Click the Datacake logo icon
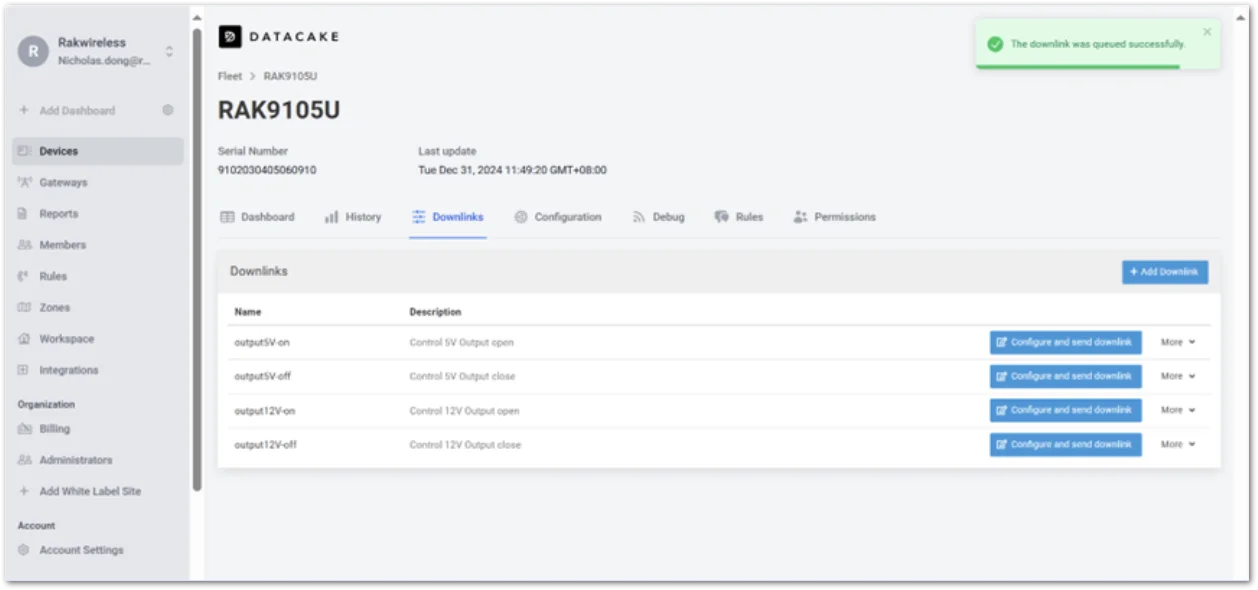 [230, 37]
